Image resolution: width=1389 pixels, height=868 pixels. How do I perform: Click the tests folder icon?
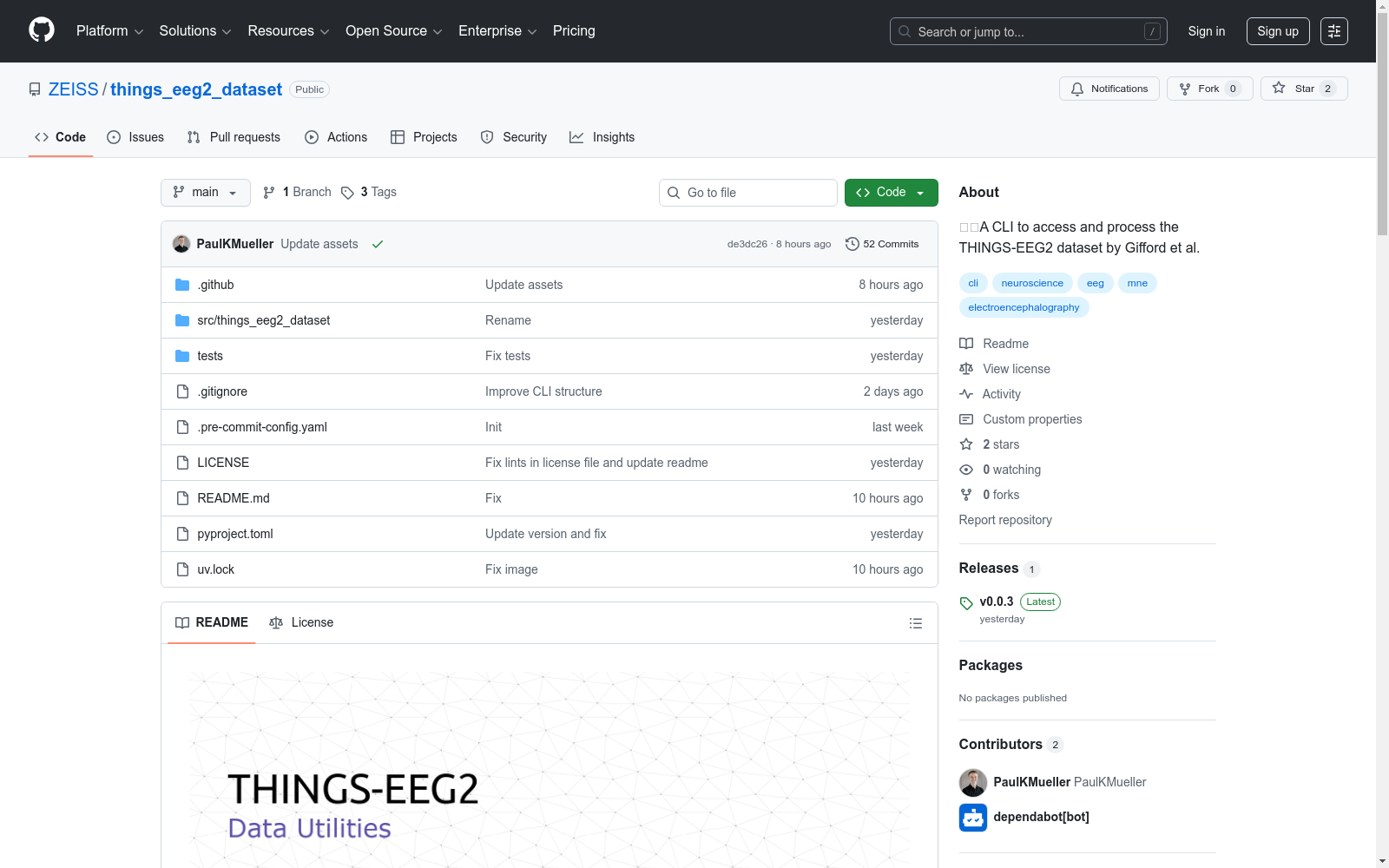coord(182,356)
